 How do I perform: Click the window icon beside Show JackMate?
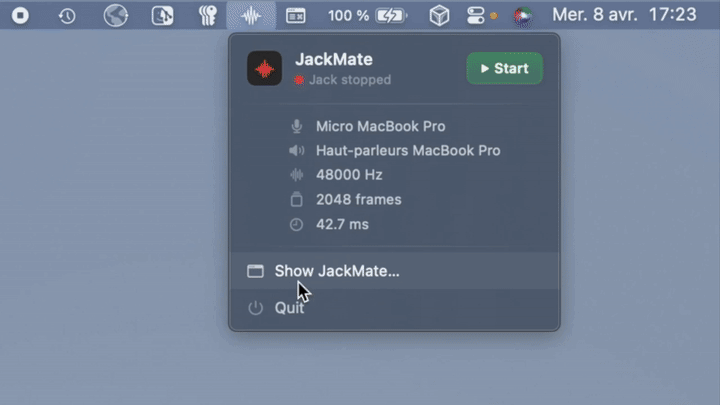255,271
